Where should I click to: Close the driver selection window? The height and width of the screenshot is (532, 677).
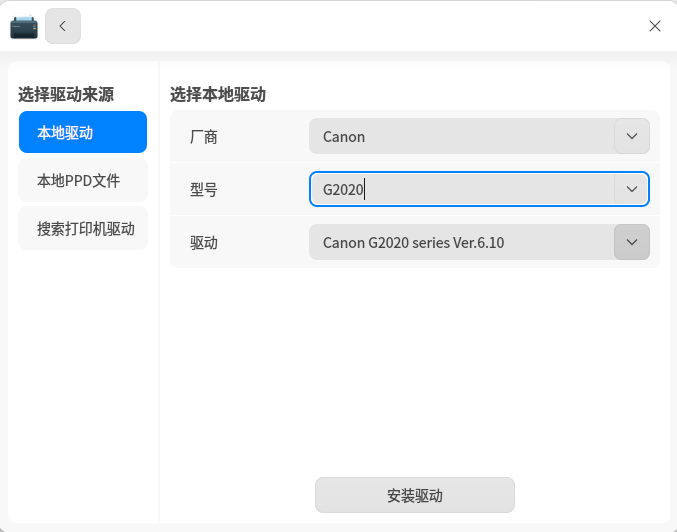655,26
